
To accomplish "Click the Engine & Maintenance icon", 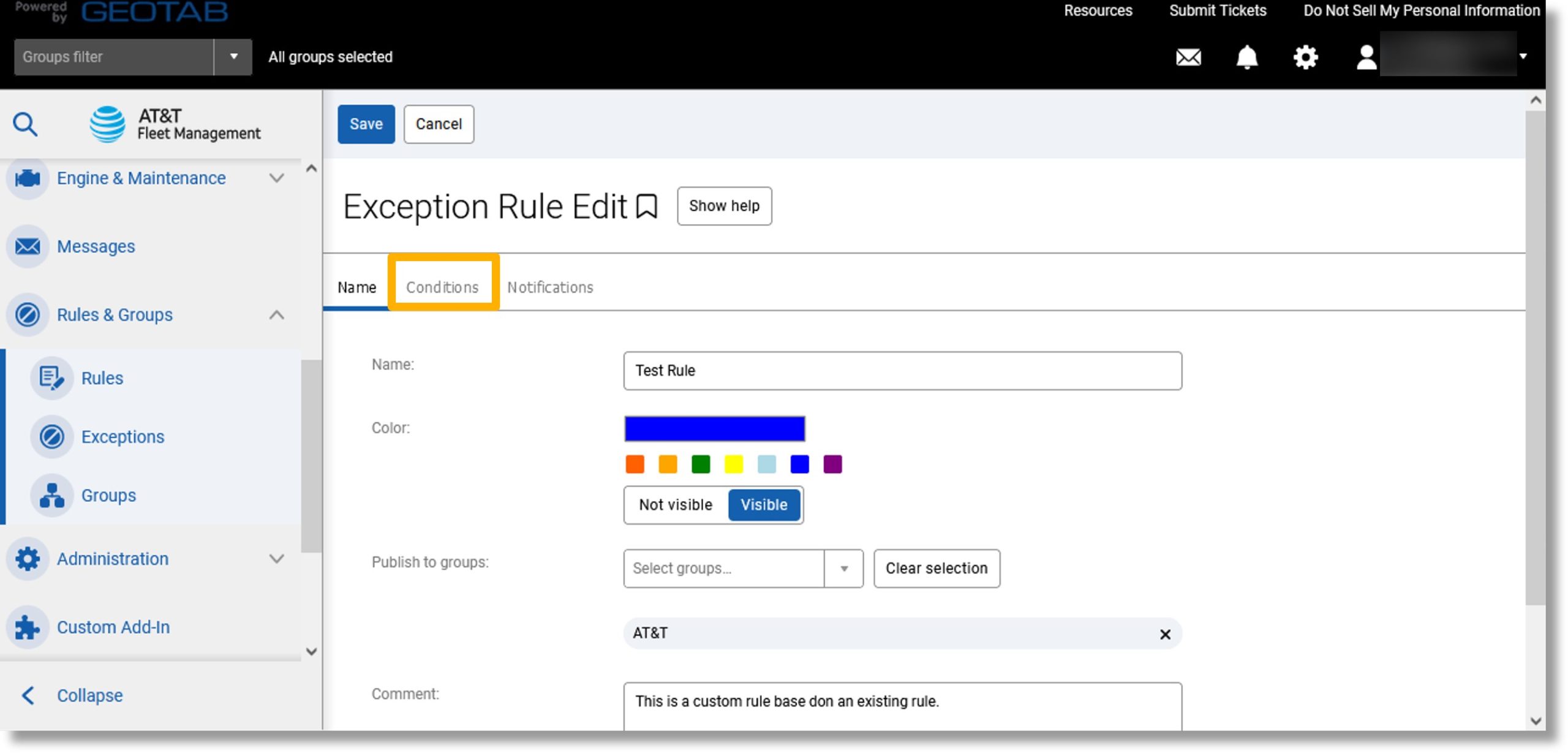I will [x=27, y=177].
